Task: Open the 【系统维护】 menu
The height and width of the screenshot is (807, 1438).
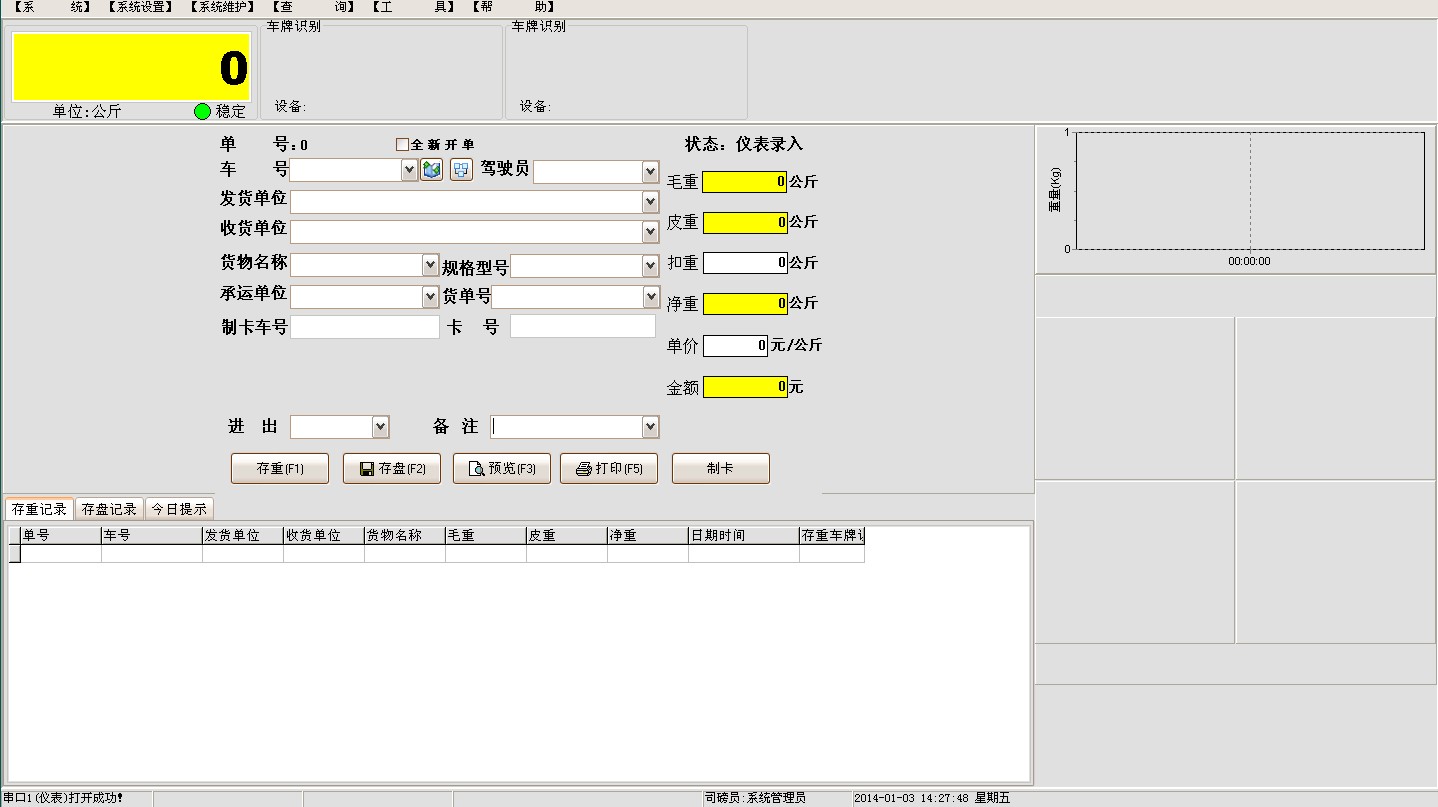Action: point(224,7)
